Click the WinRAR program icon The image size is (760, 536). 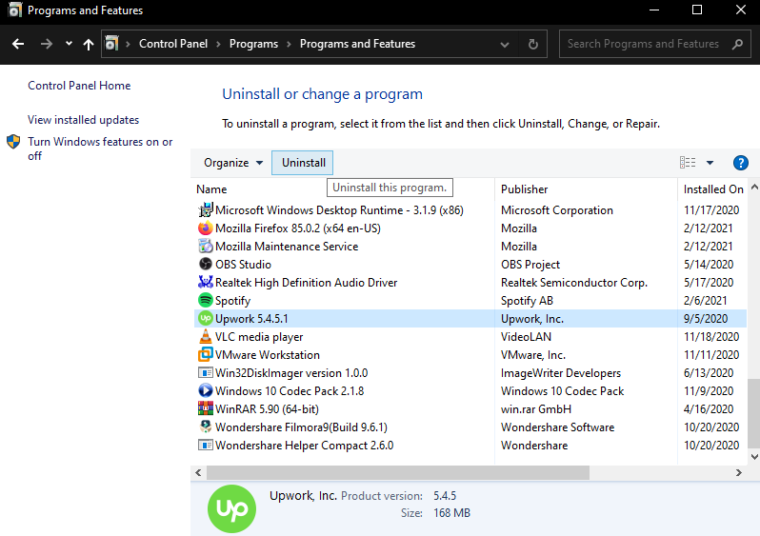[206, 409]
